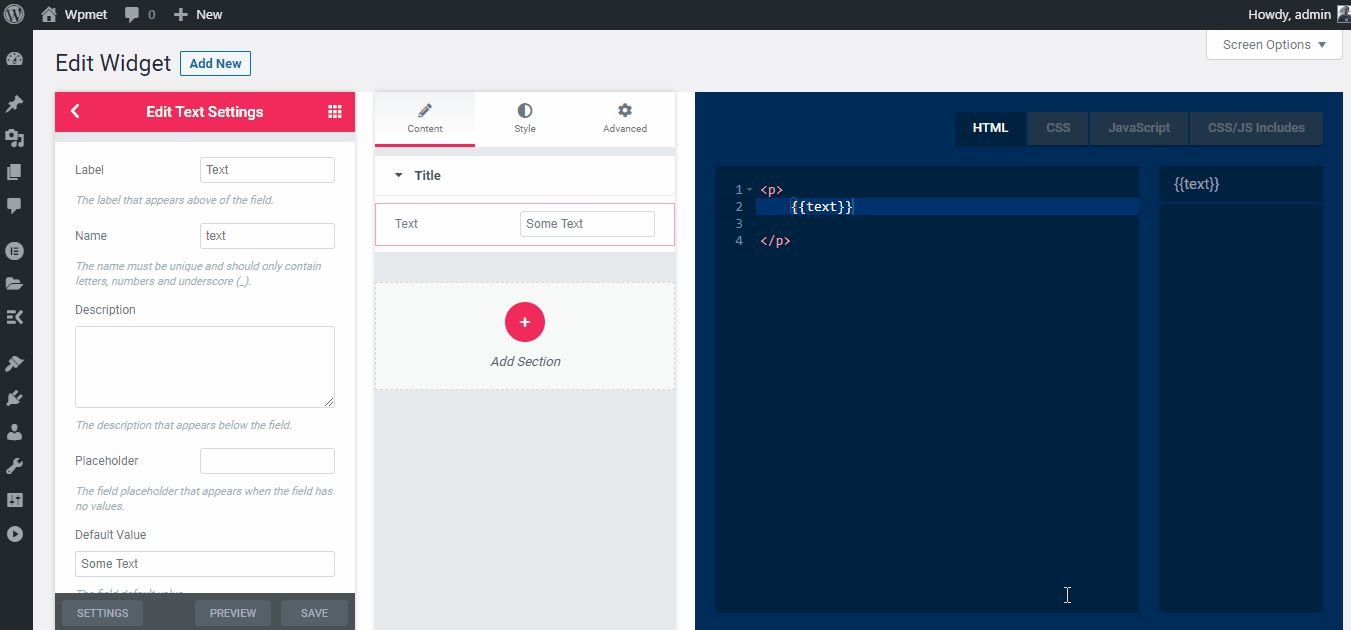Edit the Name field
The height and width of the screenshot is (630, 1351).
tap(267, 236)
